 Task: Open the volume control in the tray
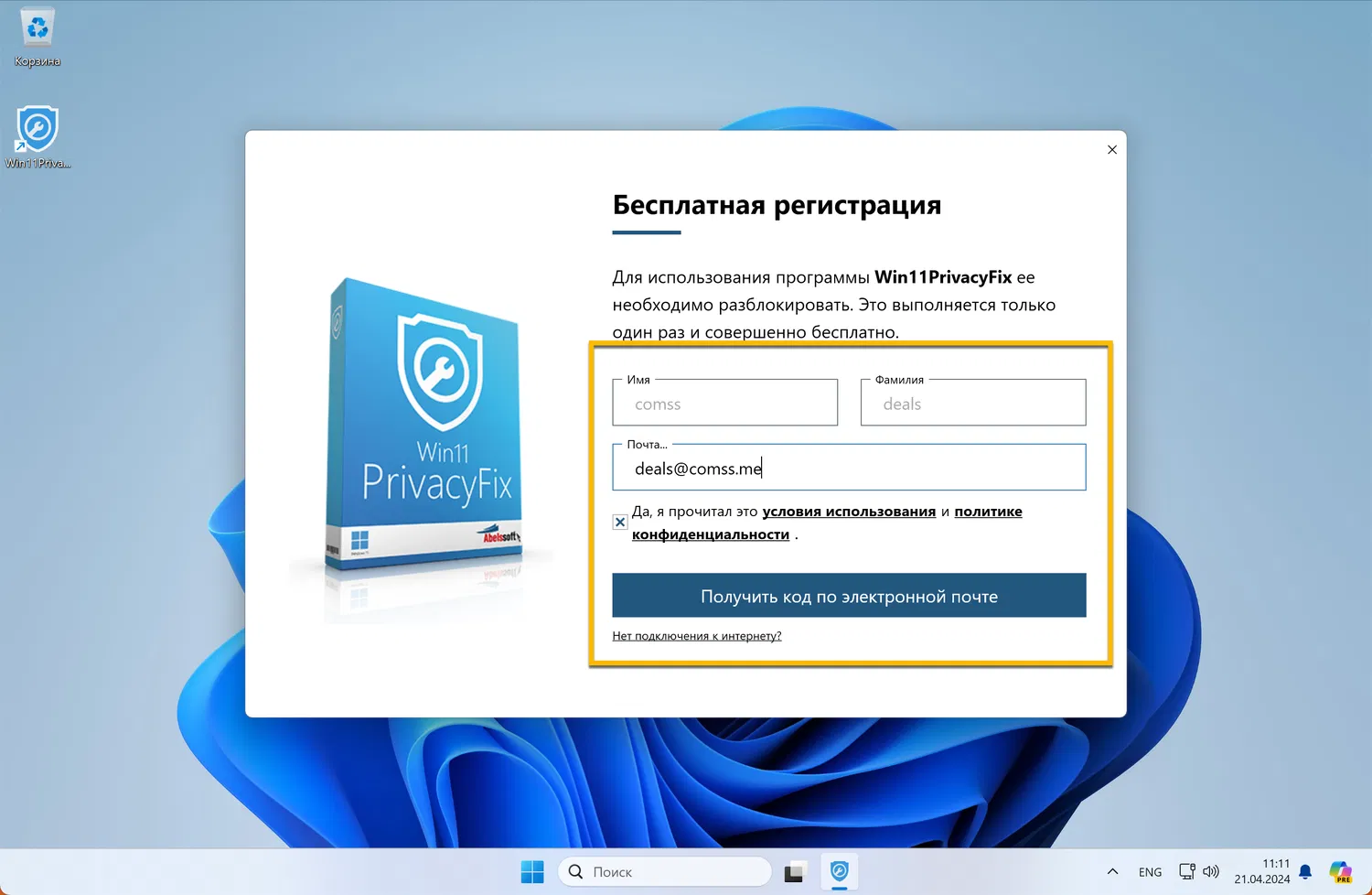point(1210,871)
